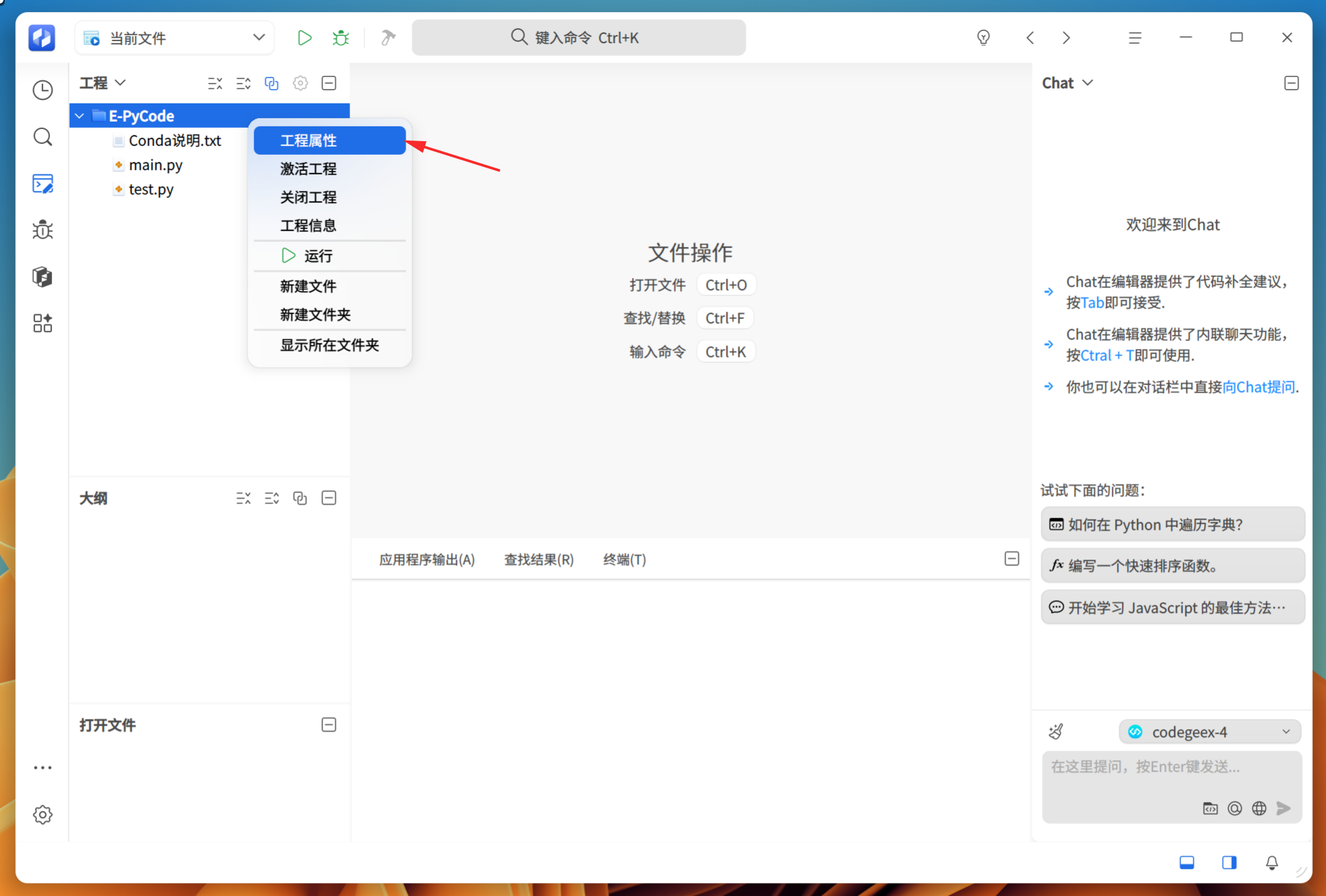Select 新建文件夹 in the context menu
The width and height of the screenshot is (1326, 896).
pyautogui.click(x=330, y=315)
